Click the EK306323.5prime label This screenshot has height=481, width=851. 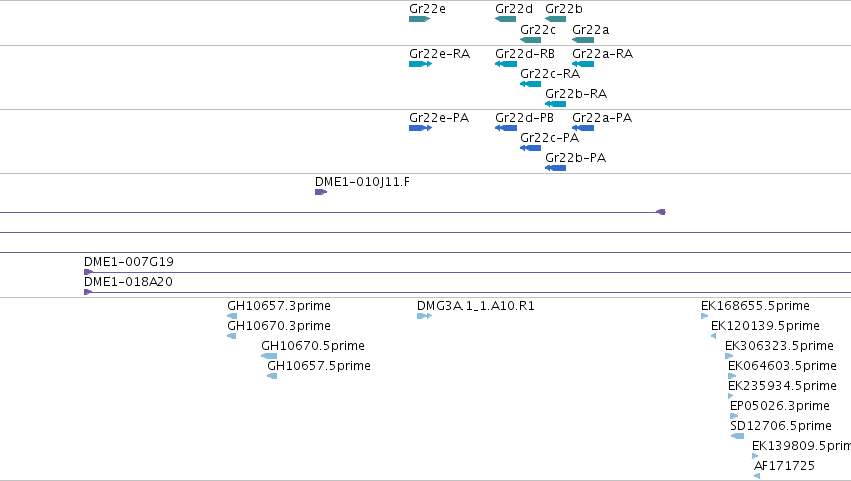[x=779, y=346]
